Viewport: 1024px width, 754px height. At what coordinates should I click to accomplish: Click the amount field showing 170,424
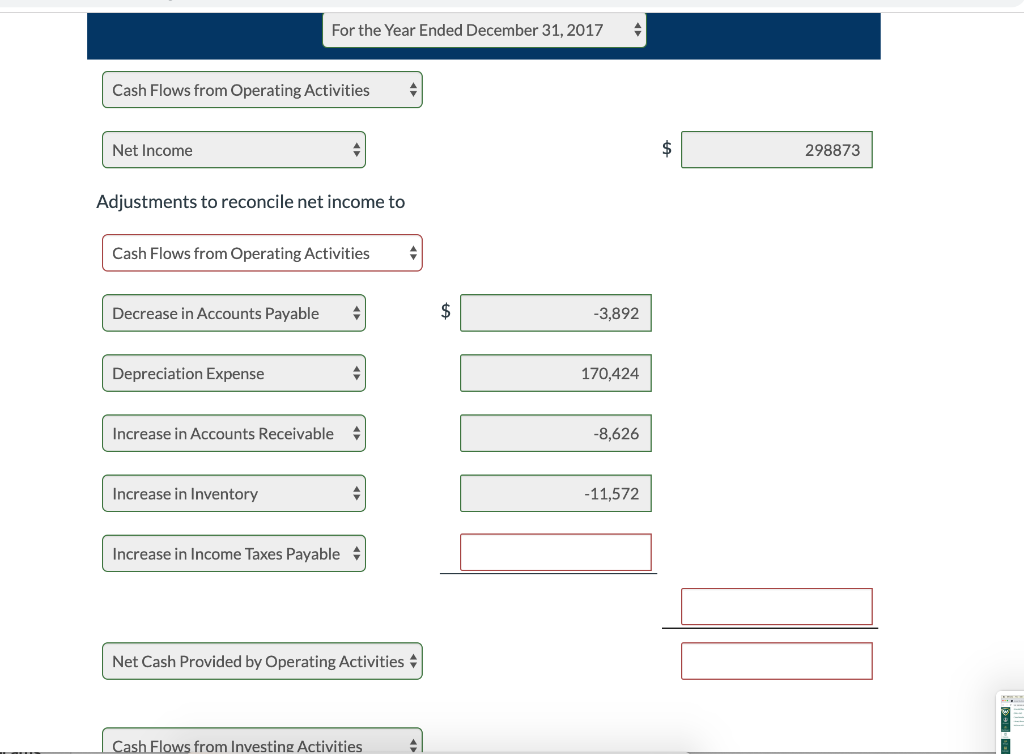pyautogui.click(x=556, y=373)
